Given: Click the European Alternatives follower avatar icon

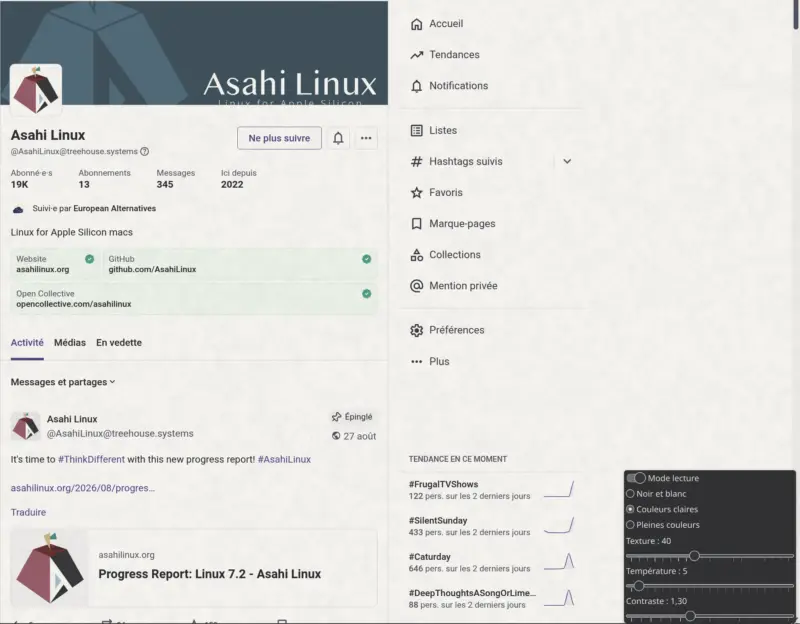Looking at the screenshot, I should [18, 209].
